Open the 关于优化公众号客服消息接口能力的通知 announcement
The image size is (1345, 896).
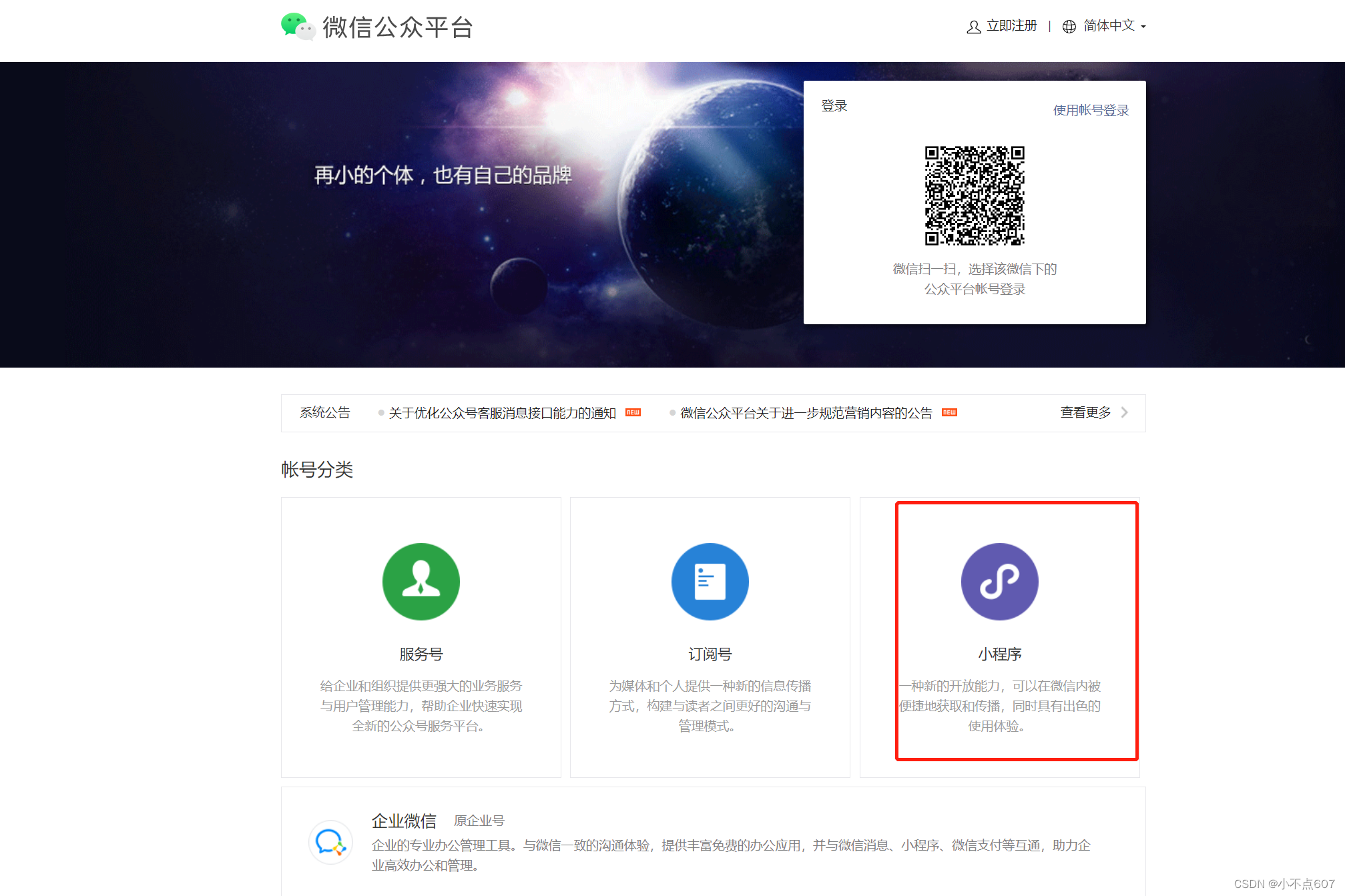click(501, 412)
